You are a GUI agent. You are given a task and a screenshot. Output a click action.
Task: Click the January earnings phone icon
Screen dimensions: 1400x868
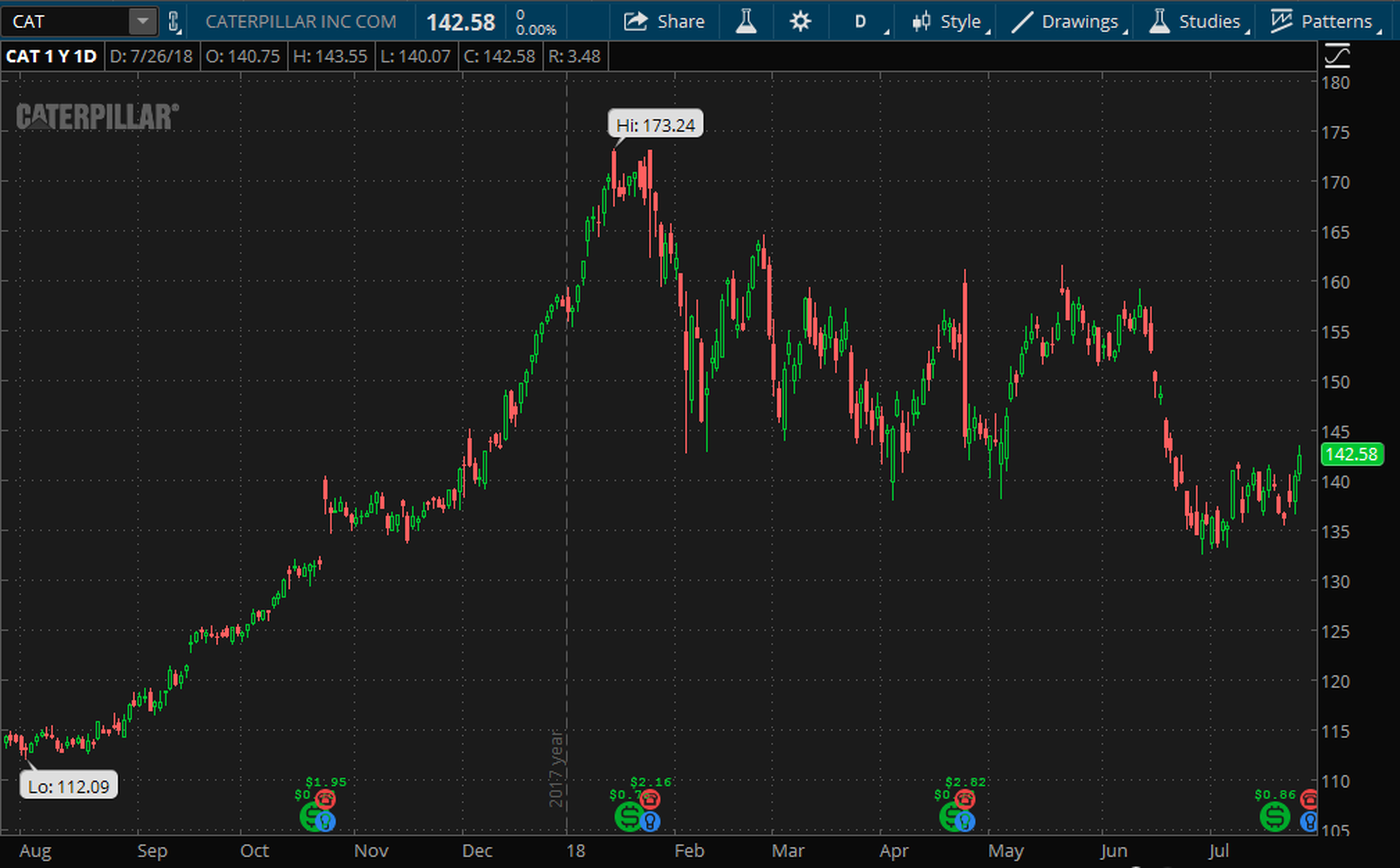[650, 799]
